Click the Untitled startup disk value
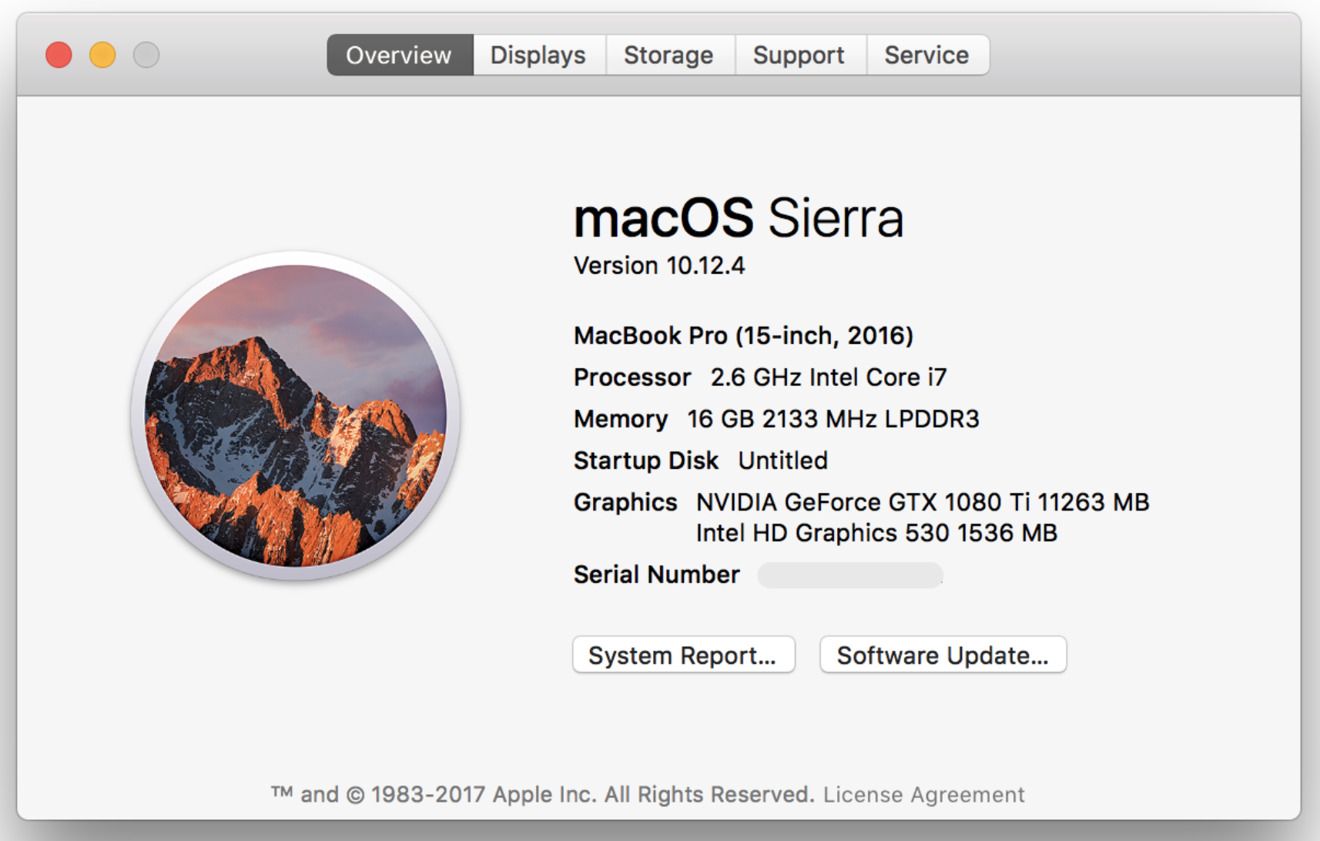The height and width of the screenshot is (841, 1320). click(x=783, y=461)
